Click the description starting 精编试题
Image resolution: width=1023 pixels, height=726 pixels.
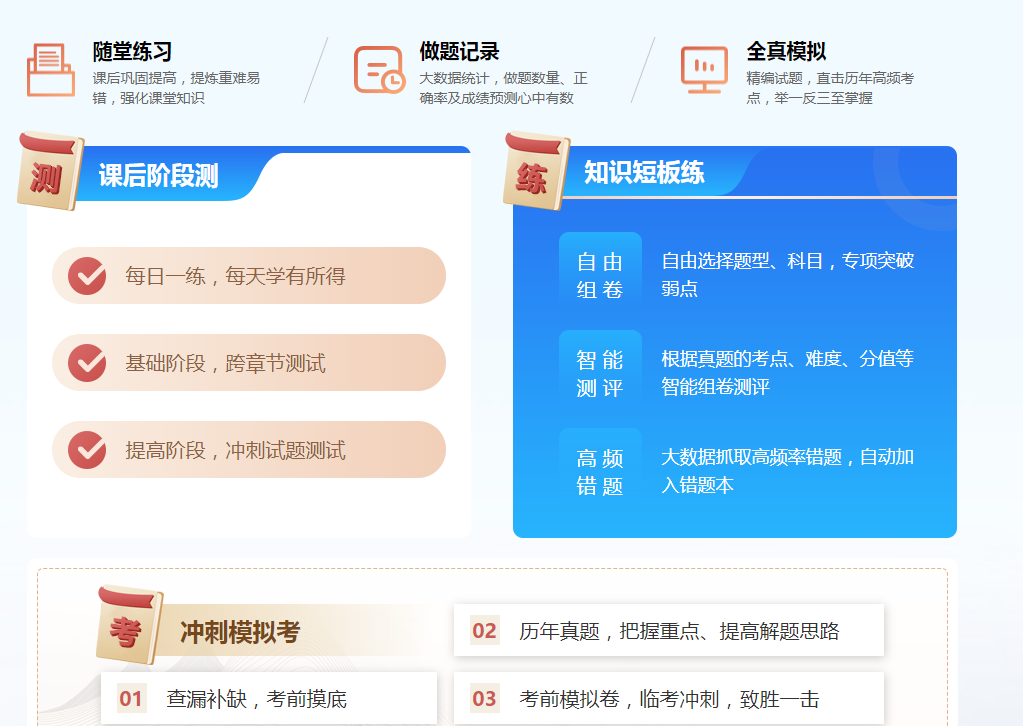pyautogui.click(x=831, y=88)
